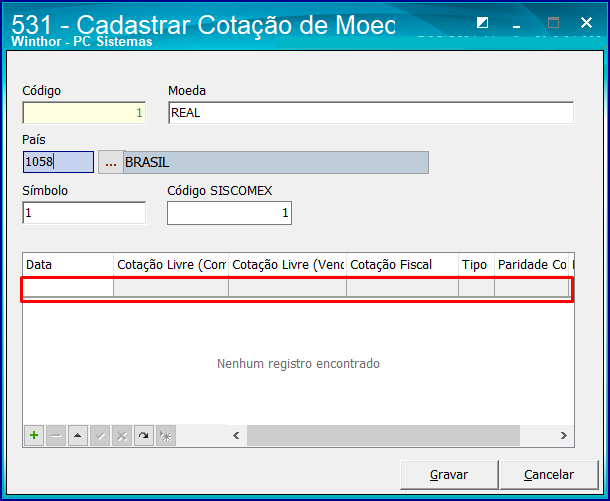The height and width of the screenshot is (501, 610).
Task: Click the Cotação Fiscal column header
Action: [x=402, y=265]
